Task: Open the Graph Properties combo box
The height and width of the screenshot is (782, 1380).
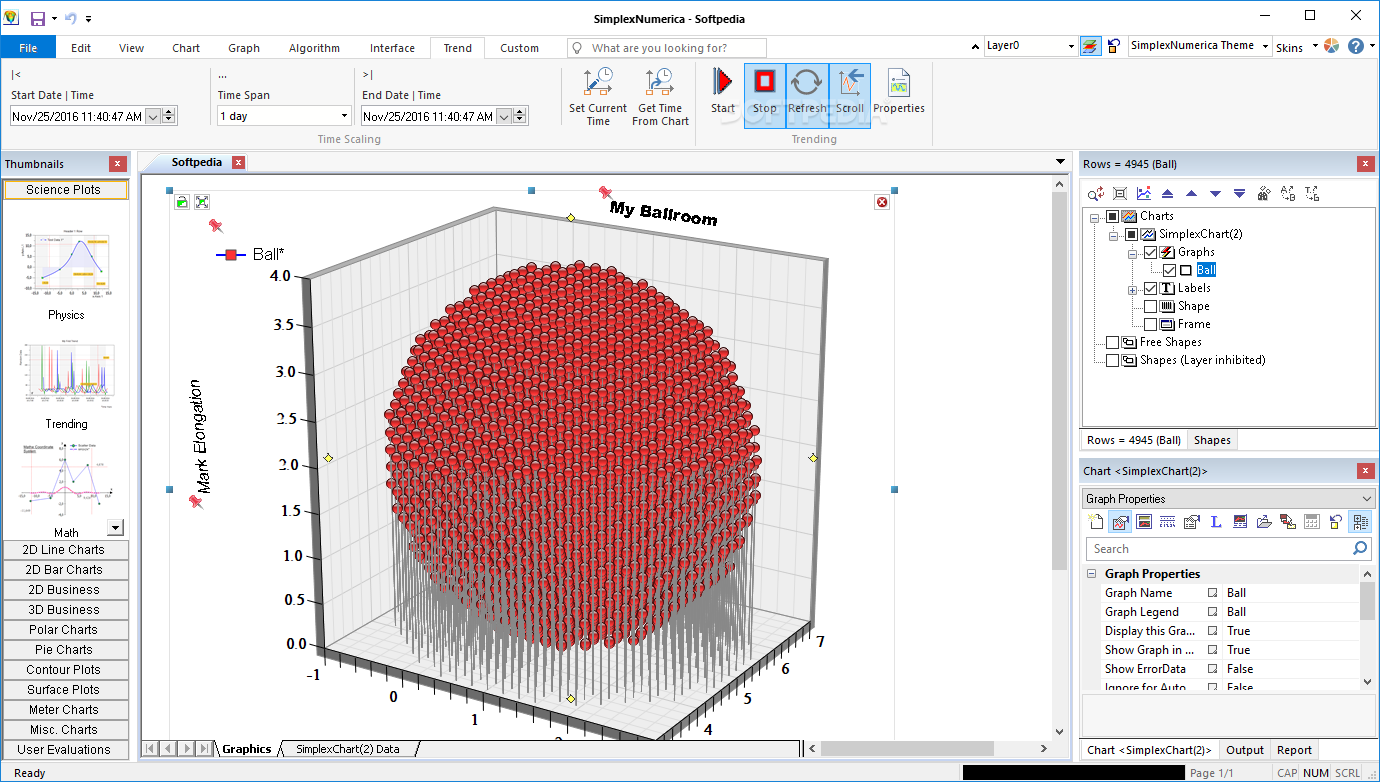Action: [x=1229, y=498]
